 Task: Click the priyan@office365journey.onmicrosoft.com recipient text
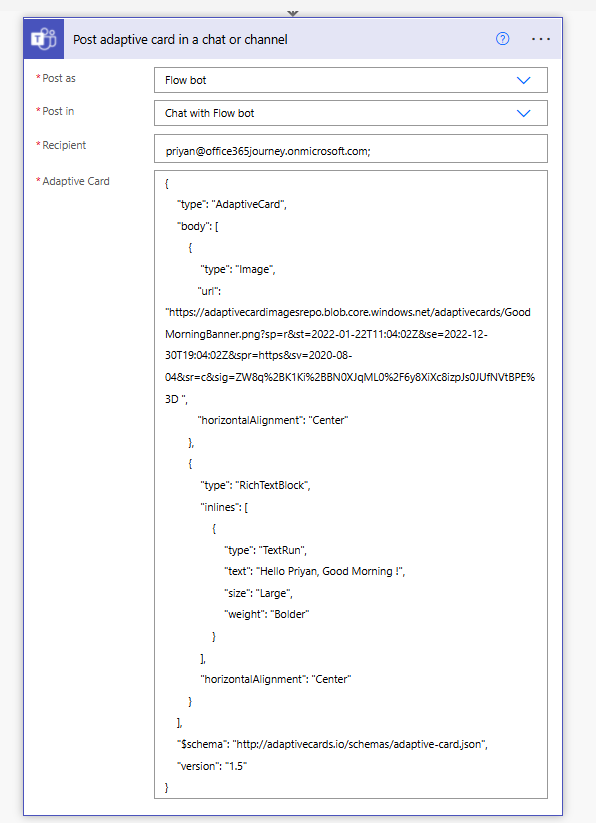coord(268,151)
